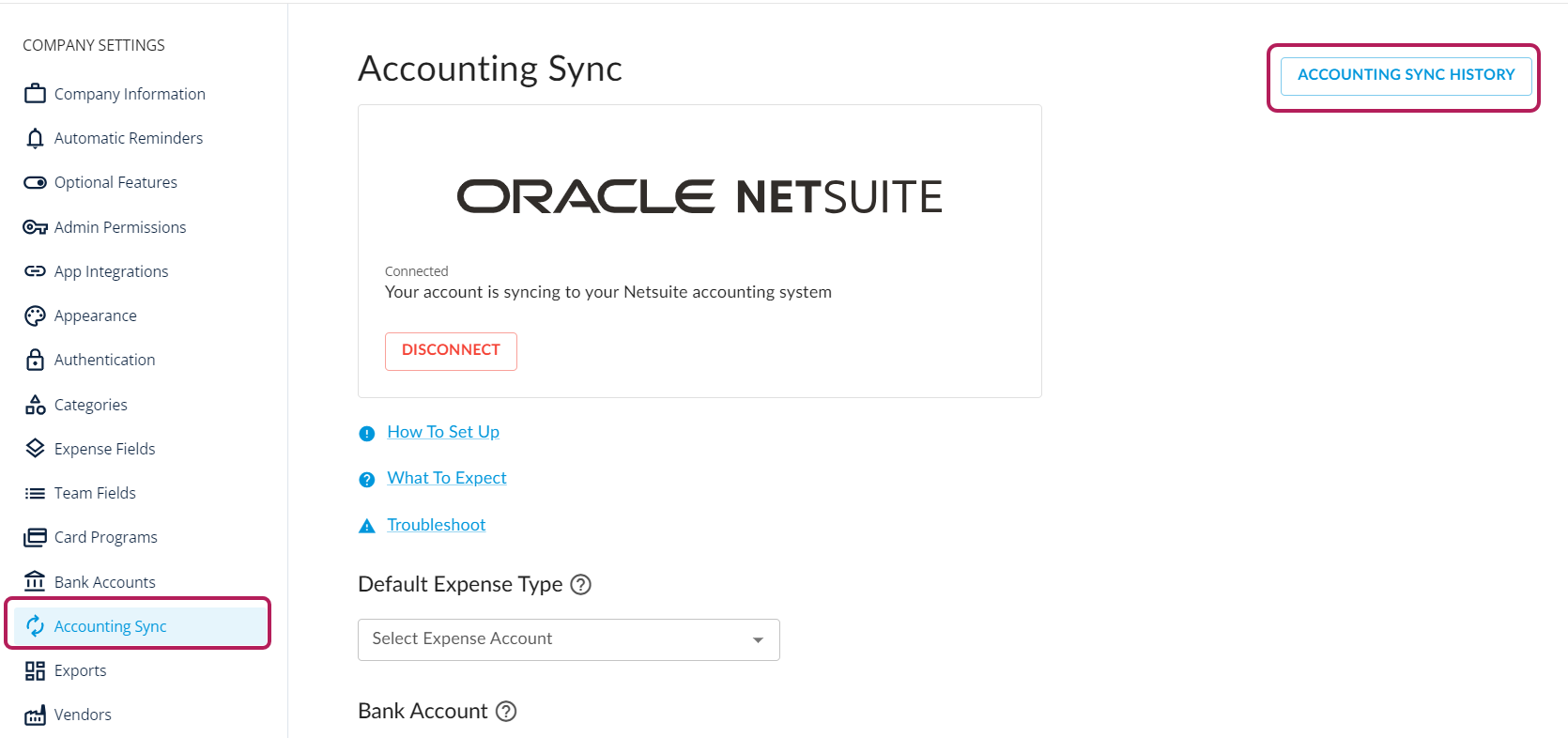Navigate to Bank Accounts

click(x=105, y=582)
